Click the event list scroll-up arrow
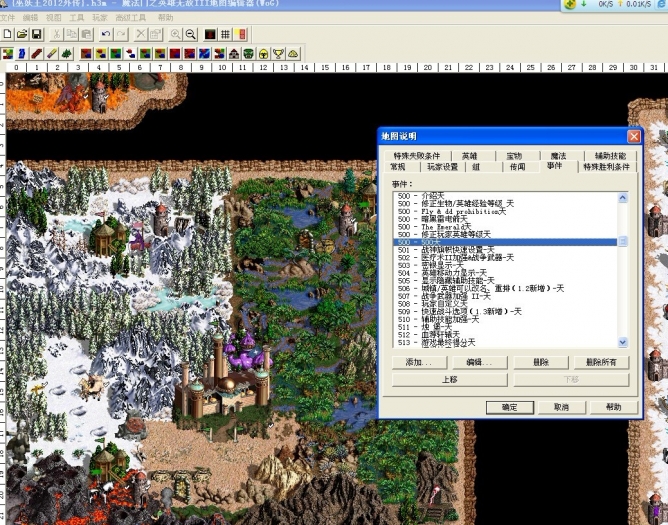Viewport: 668px width, 525px height. (623, 198)
